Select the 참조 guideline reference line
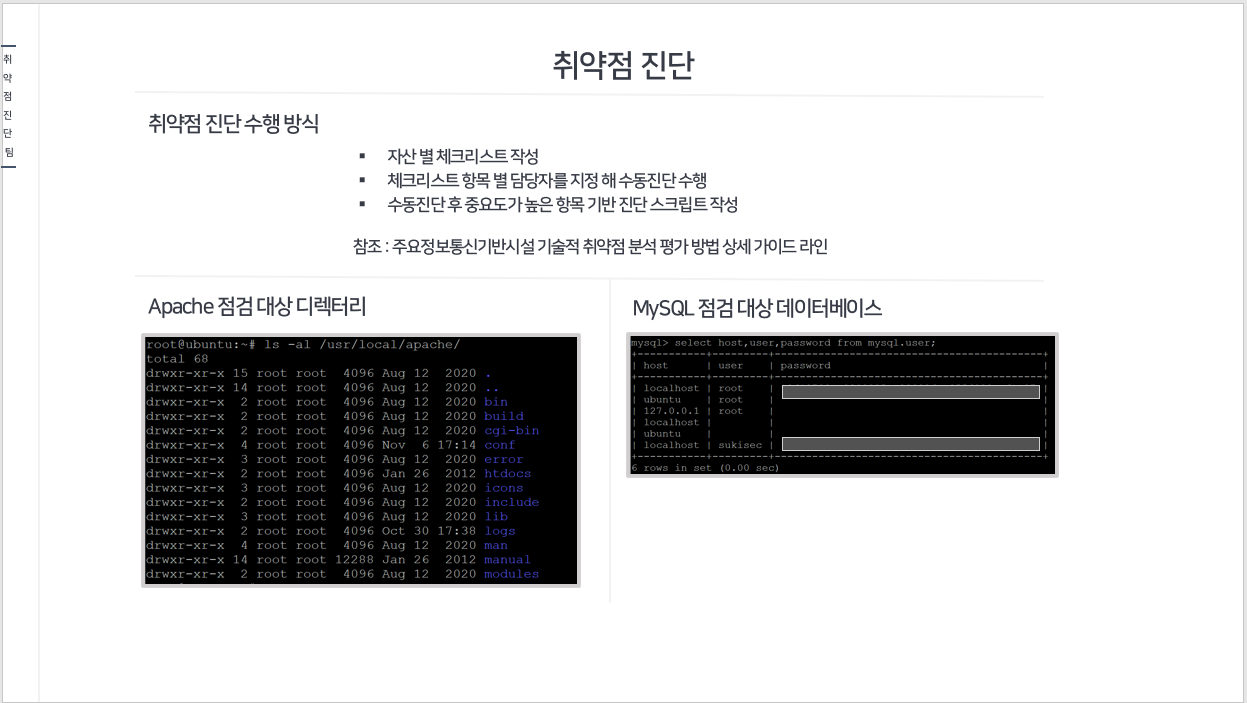 coord(590,246)
